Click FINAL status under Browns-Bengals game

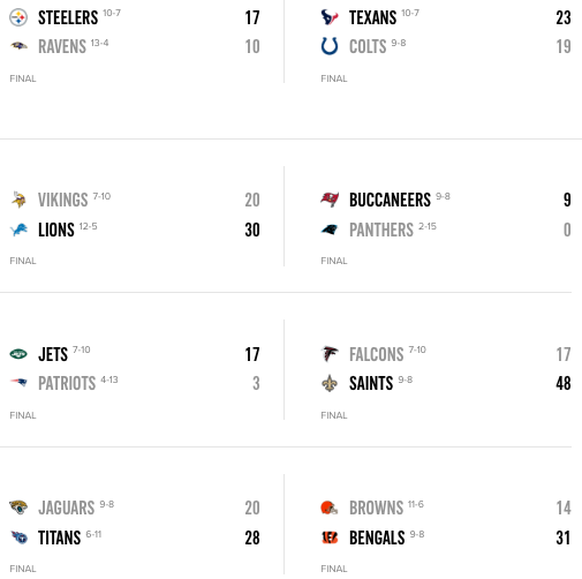coord(334,569)
